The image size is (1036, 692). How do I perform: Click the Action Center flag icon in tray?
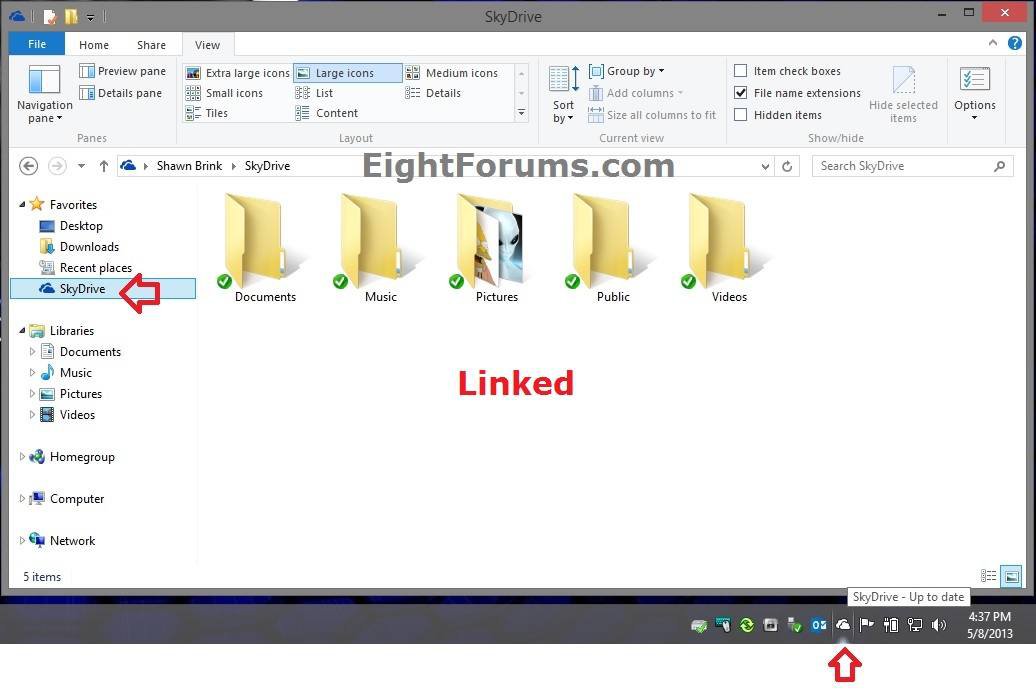click(x=866, y=625)
